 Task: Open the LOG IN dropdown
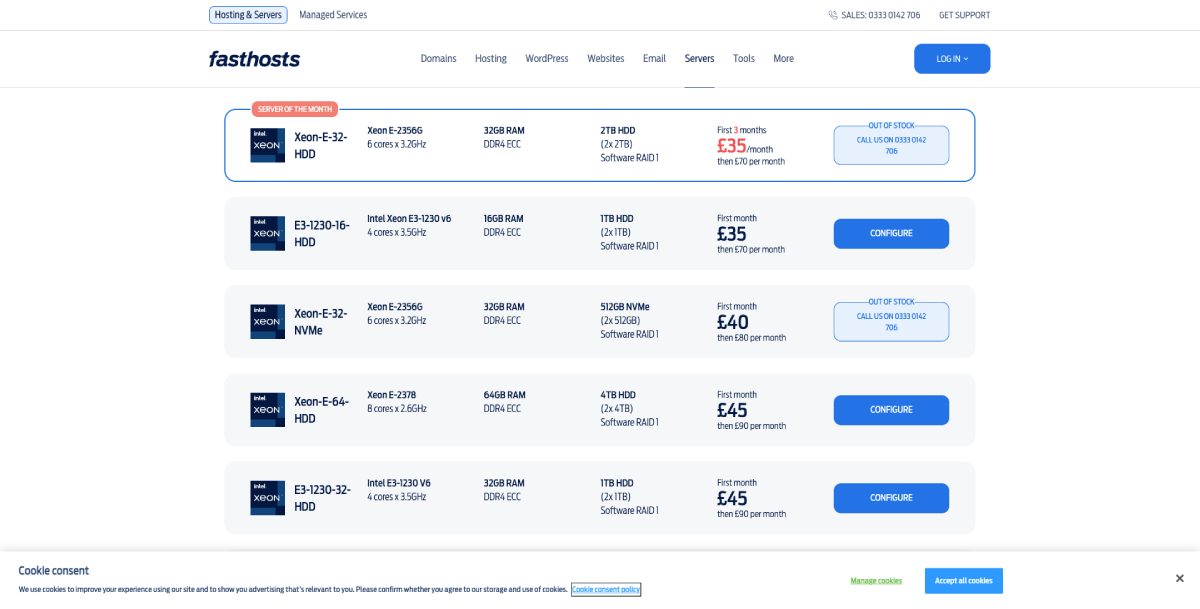coord(950,58)
